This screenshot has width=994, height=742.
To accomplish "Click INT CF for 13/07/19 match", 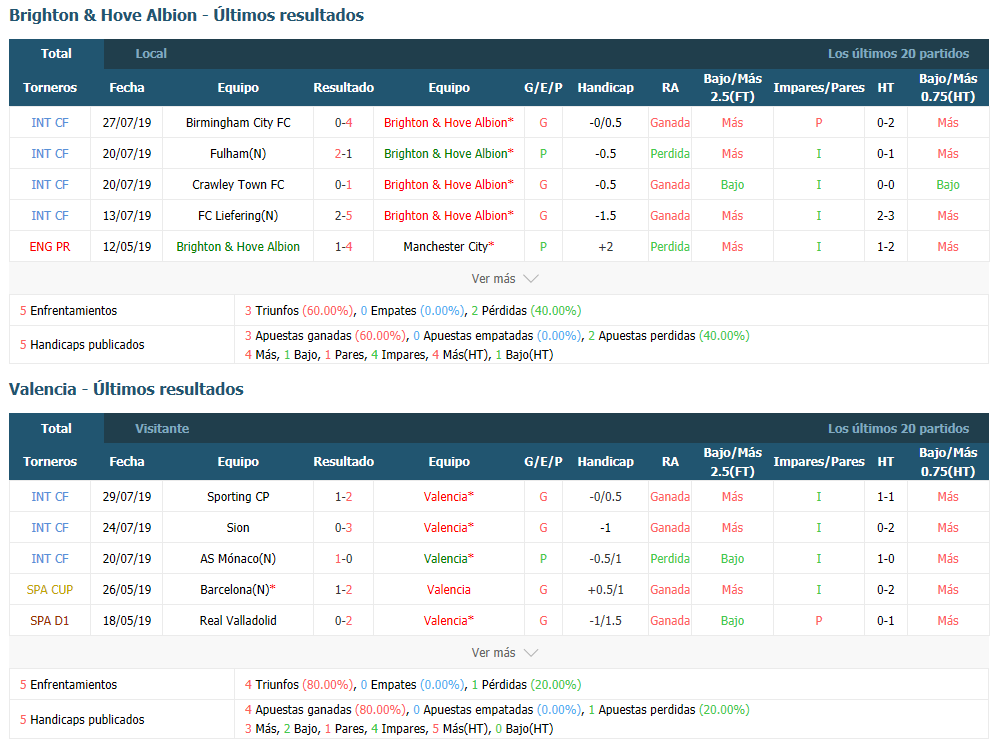I will (49, 216).
